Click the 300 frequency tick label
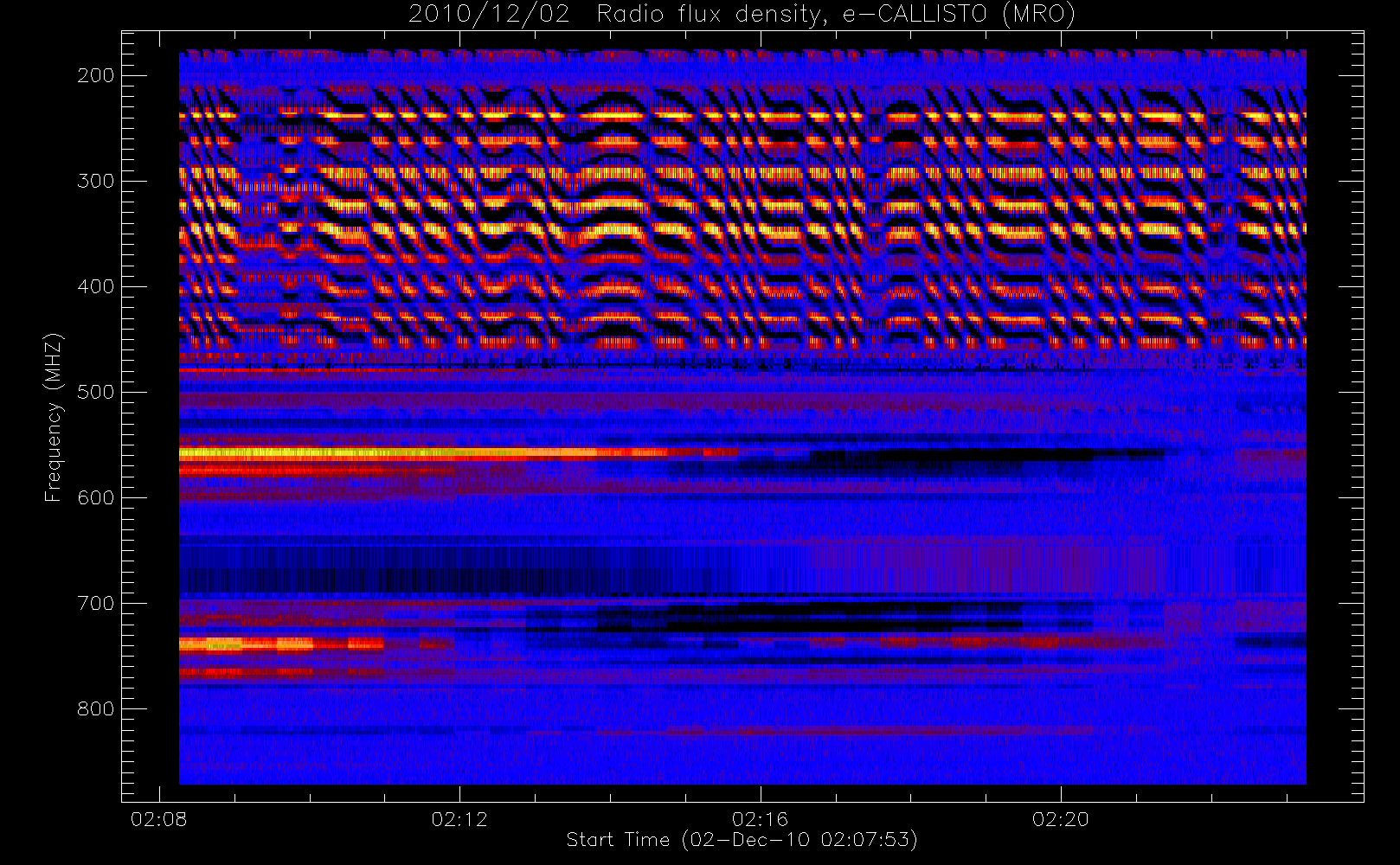Viewport: 1400px width, 865px height. coord(96,181)
